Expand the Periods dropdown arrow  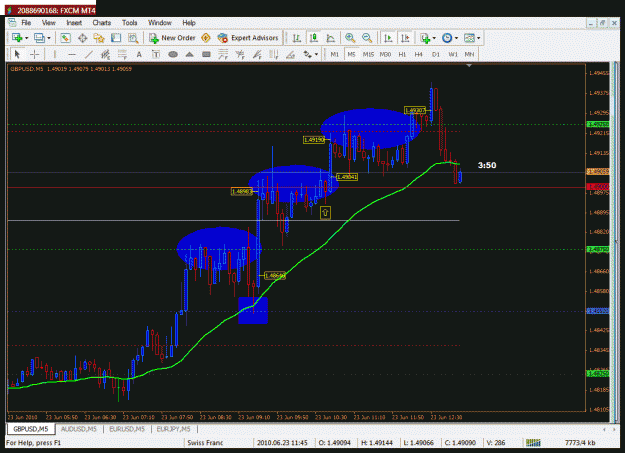pos(456,38)
